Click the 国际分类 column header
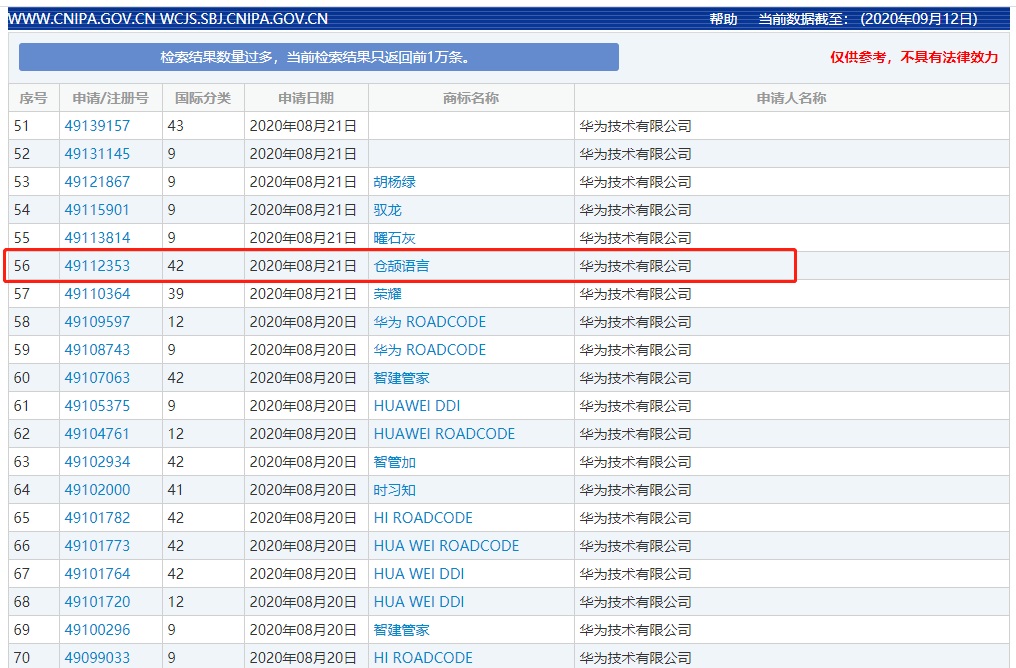The width and height of the screenshot is (1016, 668). [x=202, y=98]
